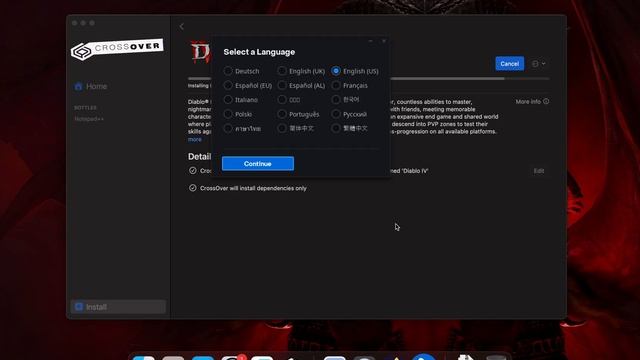
Task: Click 'CrossOver will install dependencies only' text
Action: pyautogui.click(x=253, y=188)
